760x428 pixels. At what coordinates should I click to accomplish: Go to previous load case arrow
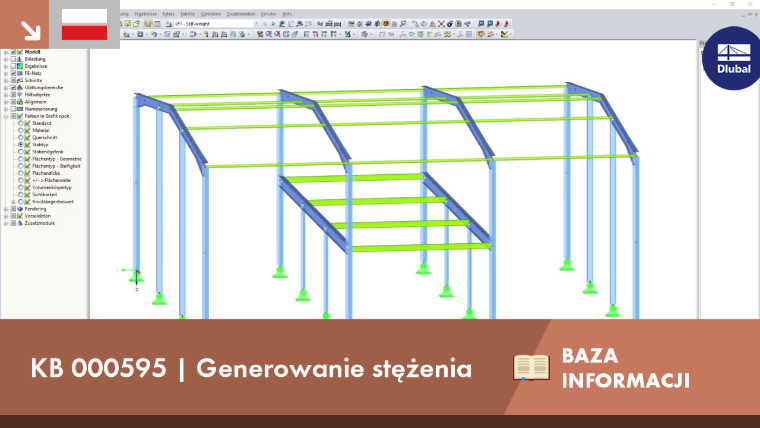pyautogui.click(x=265, y=24)
